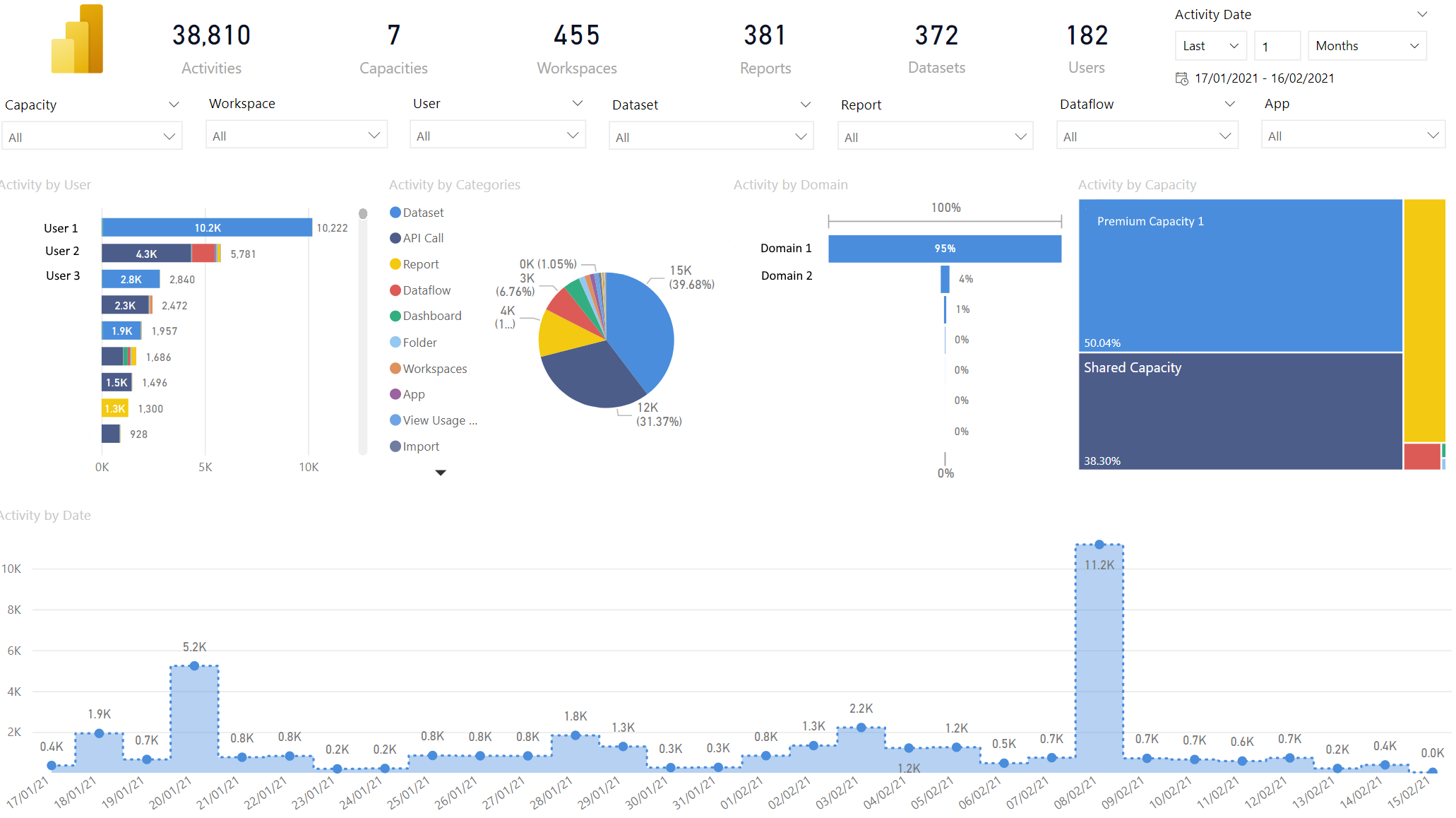Click the 11.2K peak marker on 08/02/21
The image size is (1456, 818).
click(1099, 545)
